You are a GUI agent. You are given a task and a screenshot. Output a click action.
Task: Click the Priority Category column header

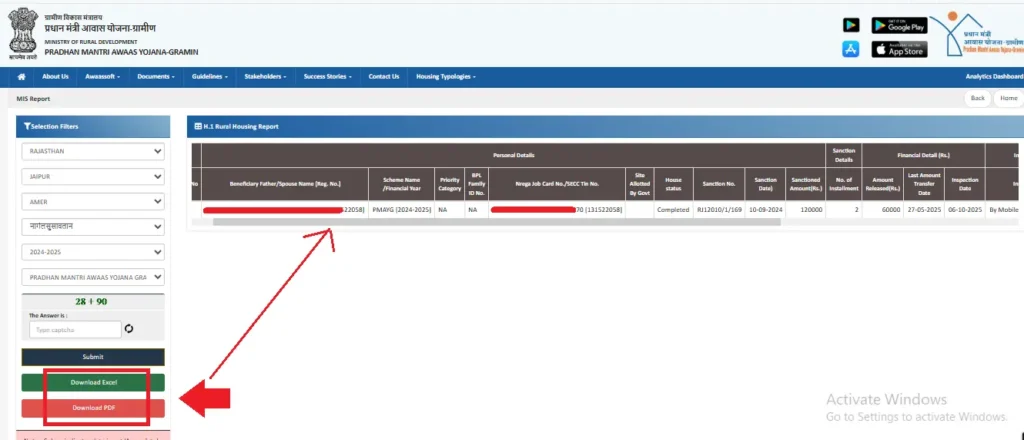coord(449,184)
